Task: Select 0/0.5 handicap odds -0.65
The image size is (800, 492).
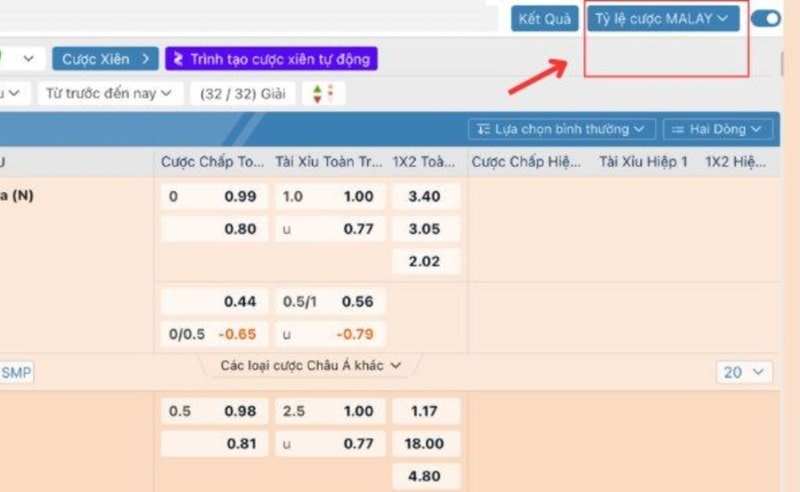Action: 214,334
